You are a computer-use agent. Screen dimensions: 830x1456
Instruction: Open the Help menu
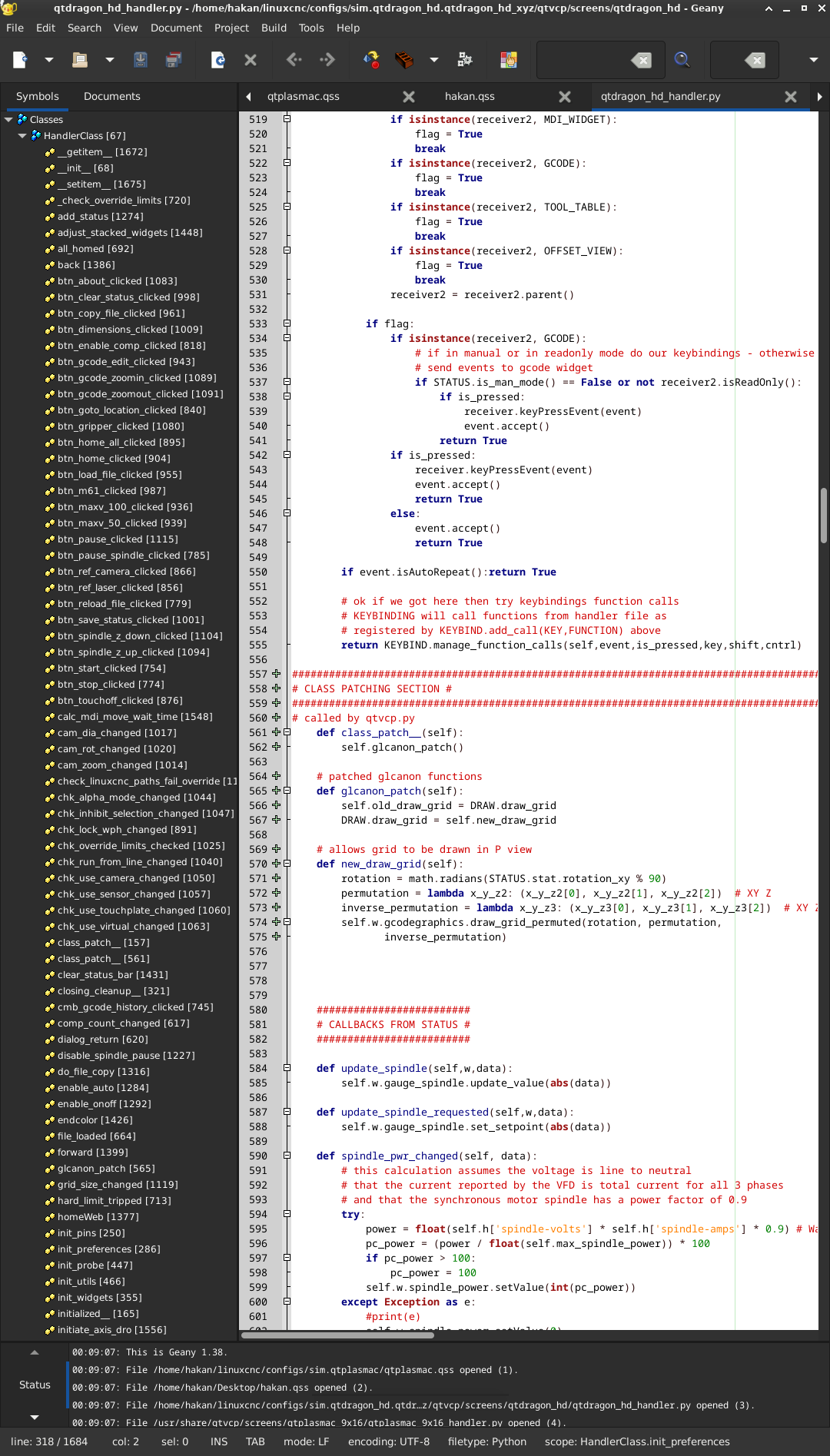[x=348, y=28]
